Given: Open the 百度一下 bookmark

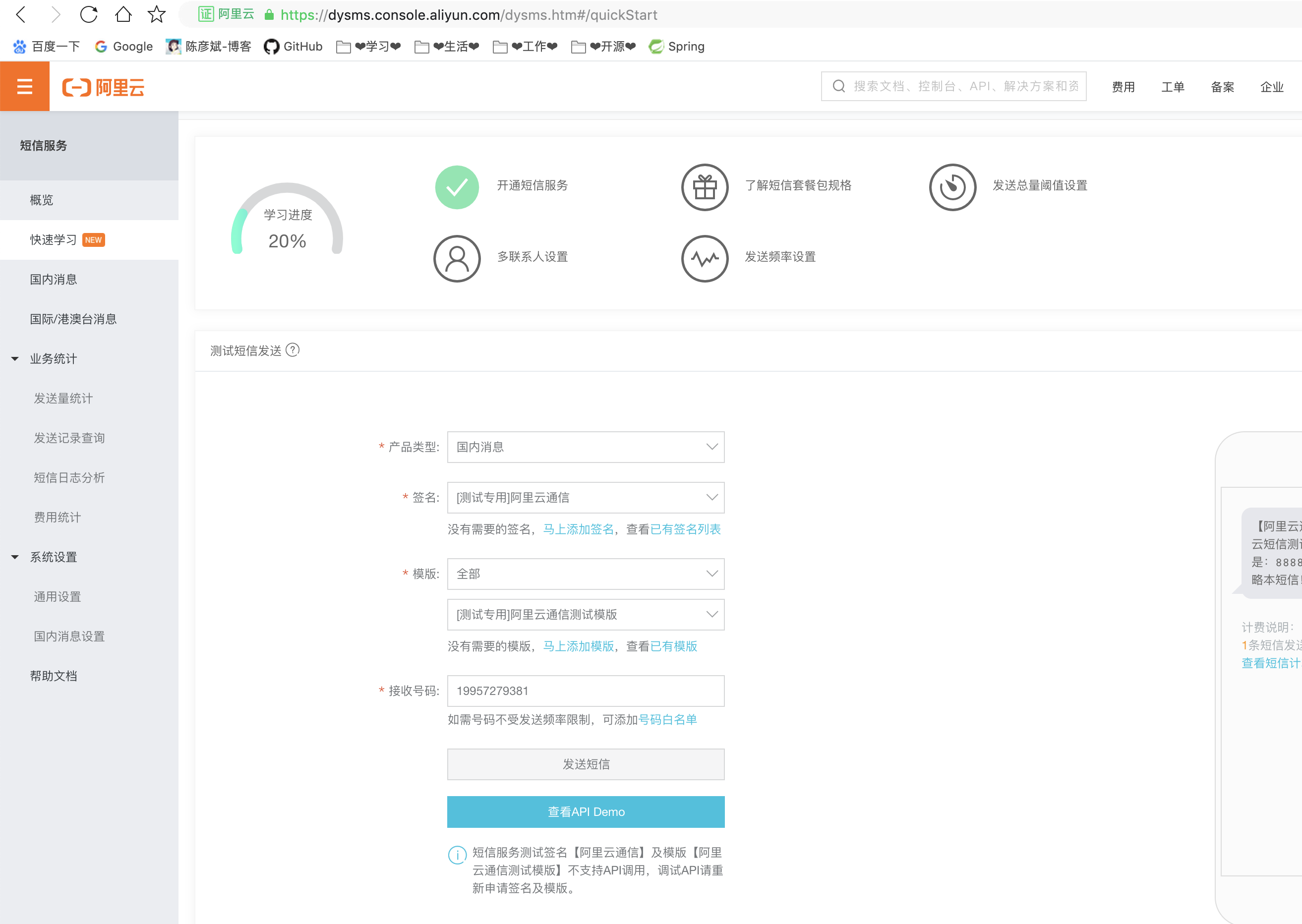Looking at the screenshot, I should tap(47, 46).
